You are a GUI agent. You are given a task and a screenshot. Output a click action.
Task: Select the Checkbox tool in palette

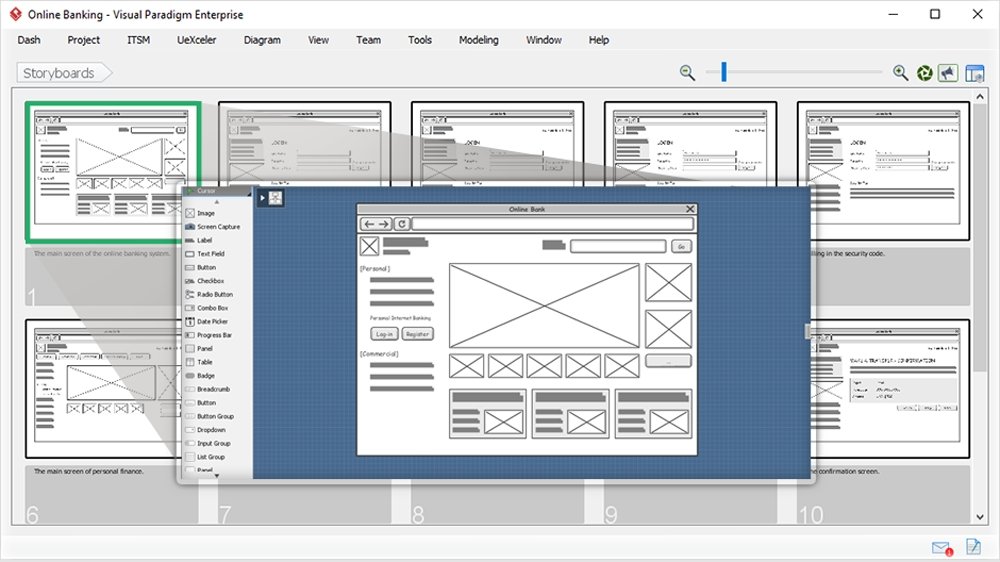pos(205,281)
